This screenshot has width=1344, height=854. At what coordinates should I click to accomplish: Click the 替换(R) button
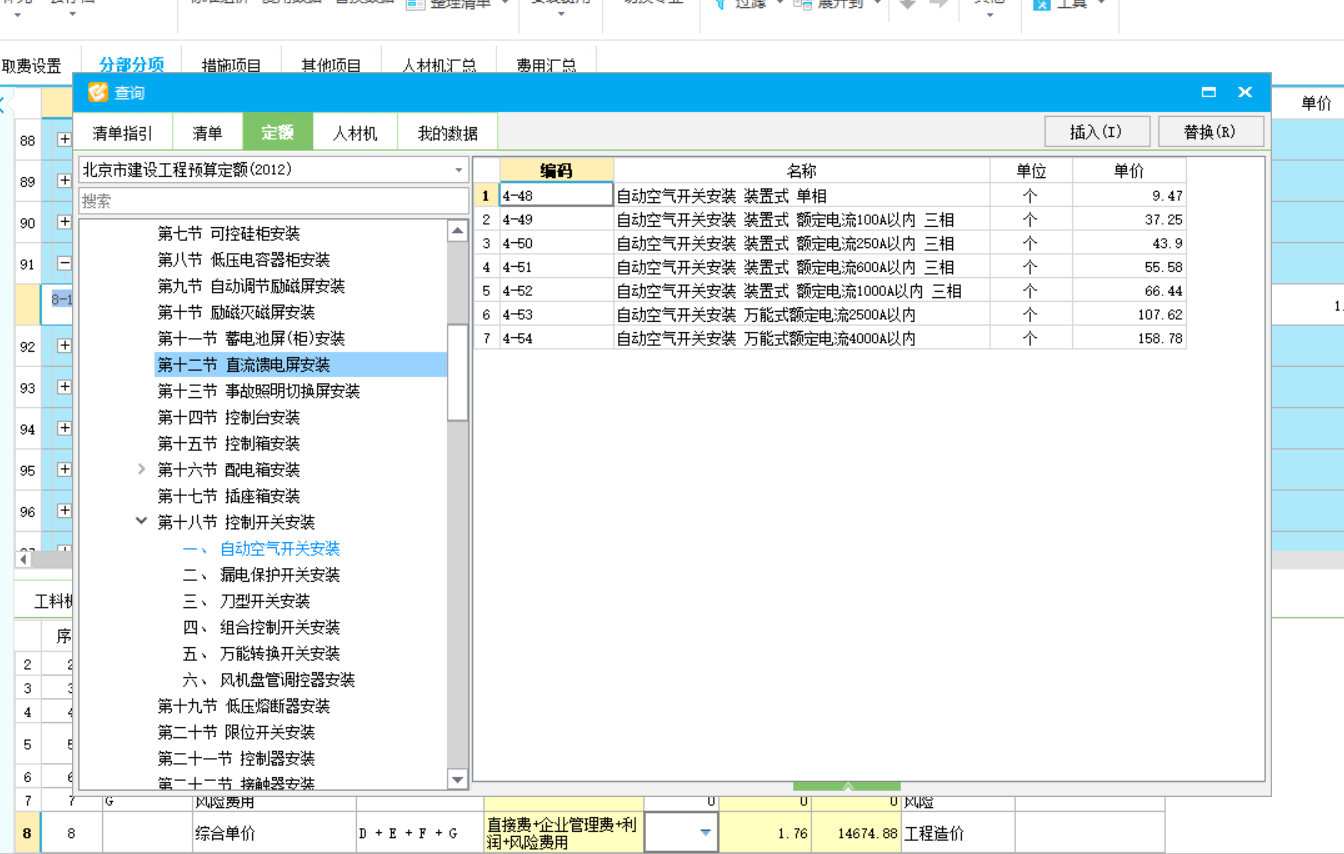(1210, 132)
